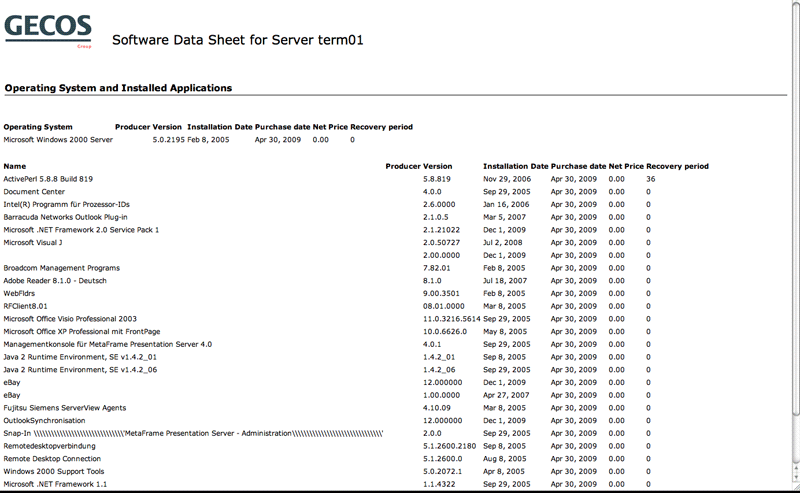The height and width of the screenshot is (493, 800).
Task: Select 'Microsoft Windows 2000 Server' text
Action: point(58,140)
